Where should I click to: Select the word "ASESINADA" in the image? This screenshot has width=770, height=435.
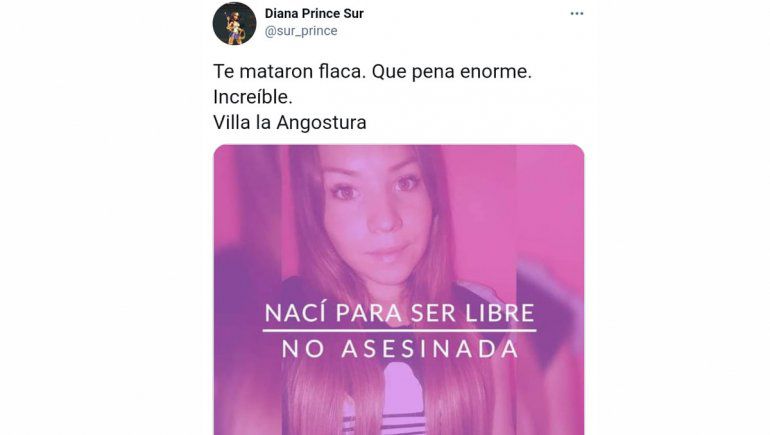430,349
